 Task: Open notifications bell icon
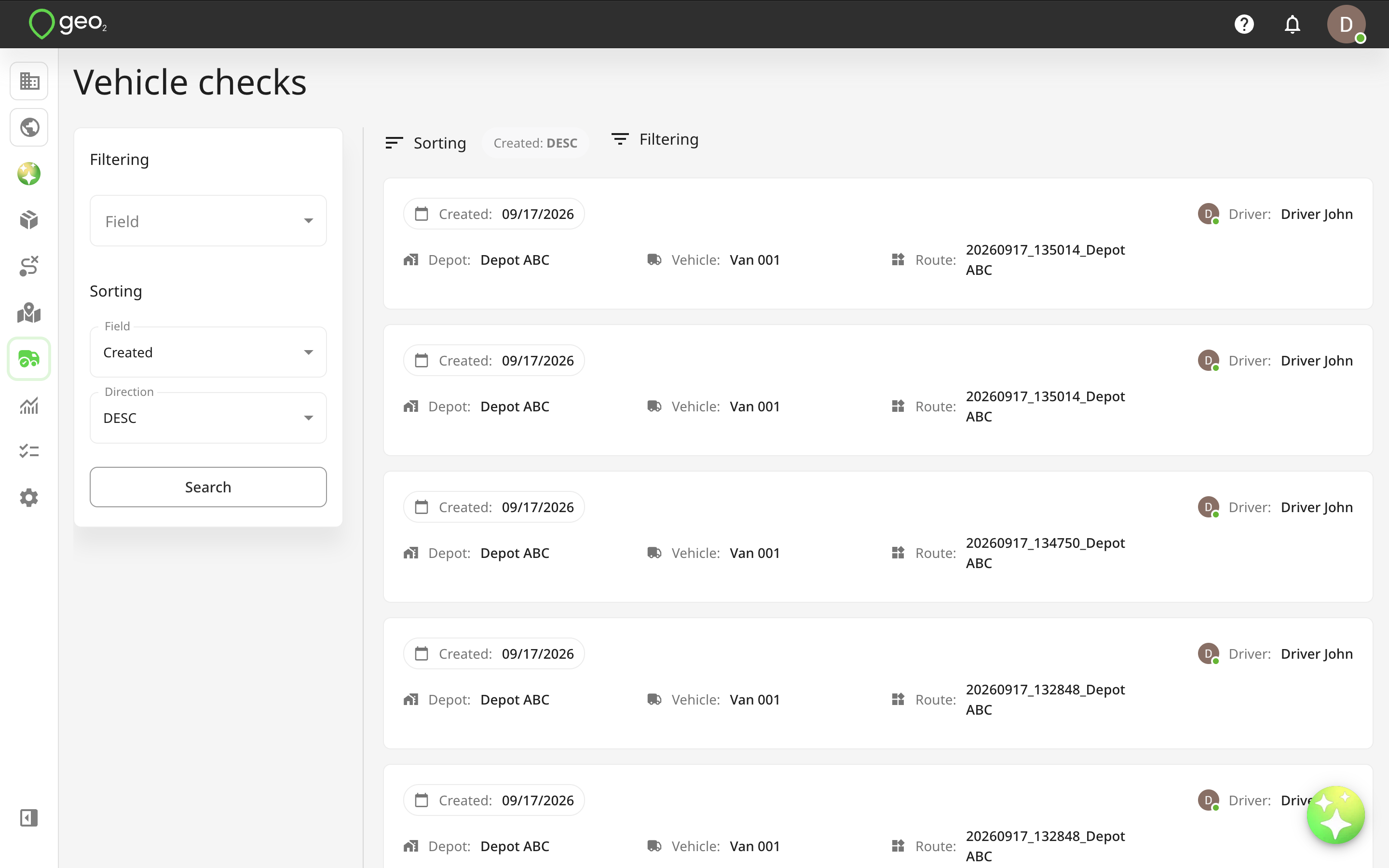(1292, 24)
